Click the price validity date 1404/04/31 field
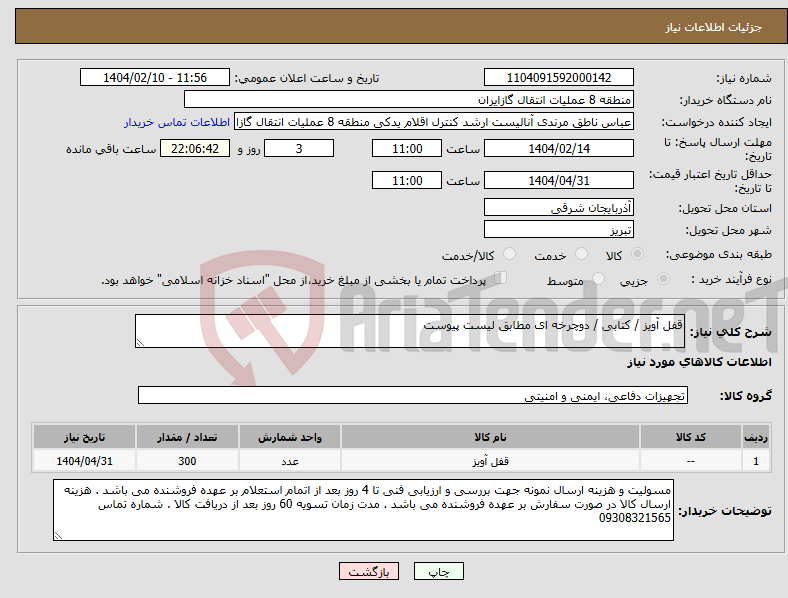This screenshot has width=788, height=598. click(558, 180)
